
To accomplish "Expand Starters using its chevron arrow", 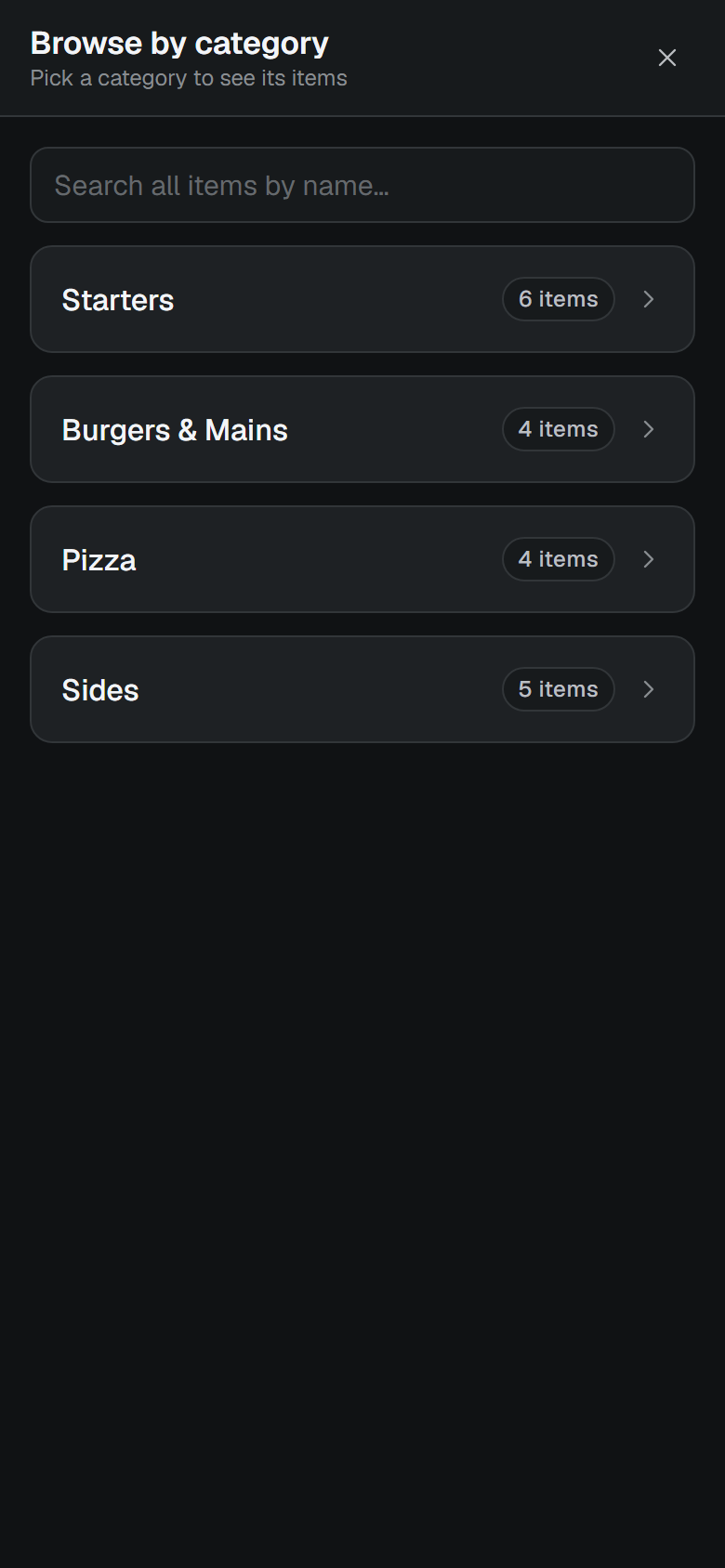I will [x=649, y=299].
